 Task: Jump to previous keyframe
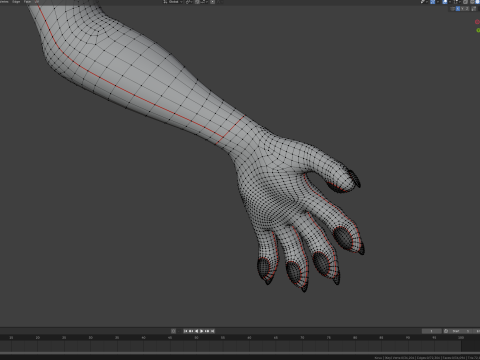point(191,331)
